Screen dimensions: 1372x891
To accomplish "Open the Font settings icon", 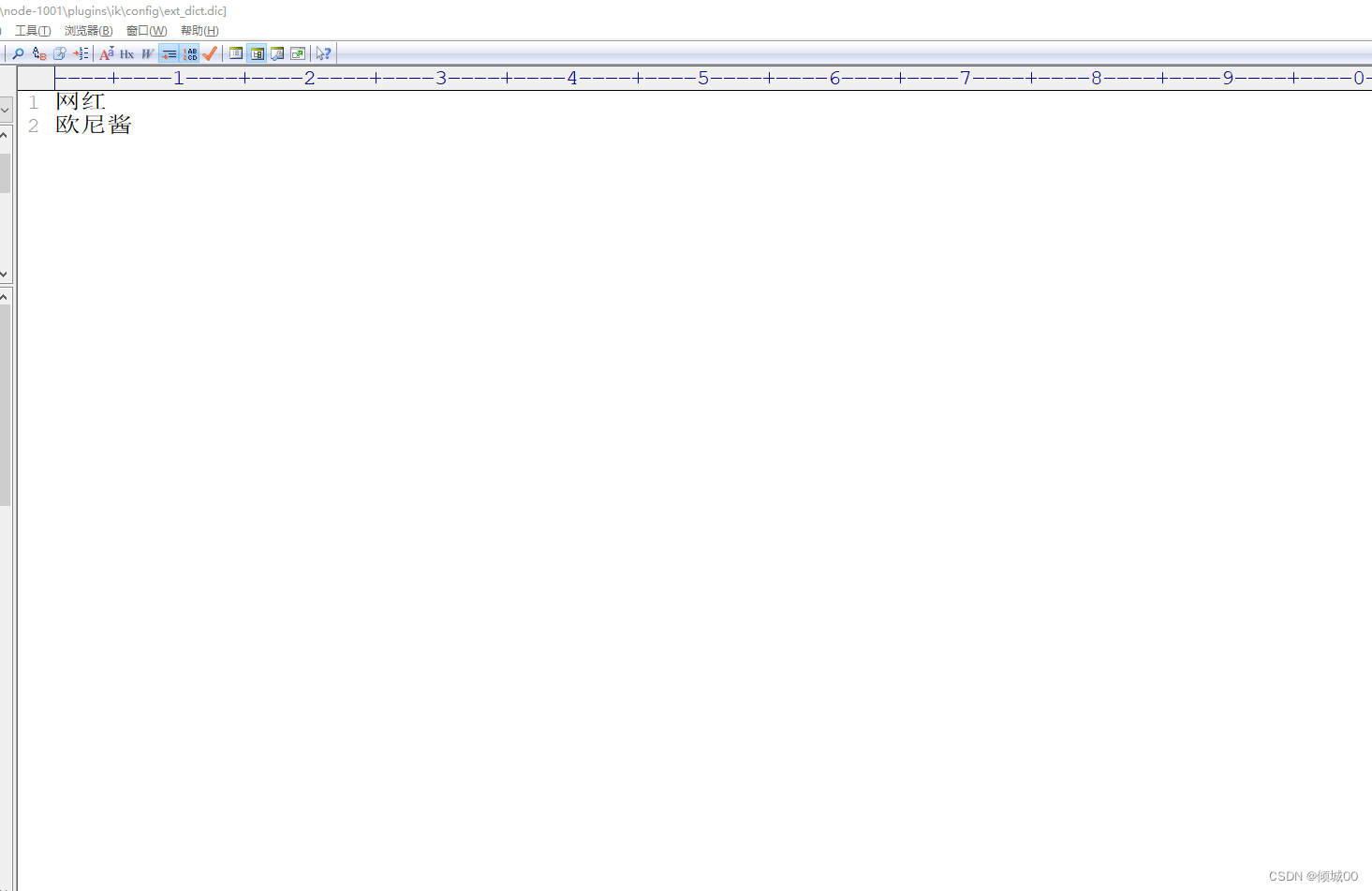I will click(107, 53).
